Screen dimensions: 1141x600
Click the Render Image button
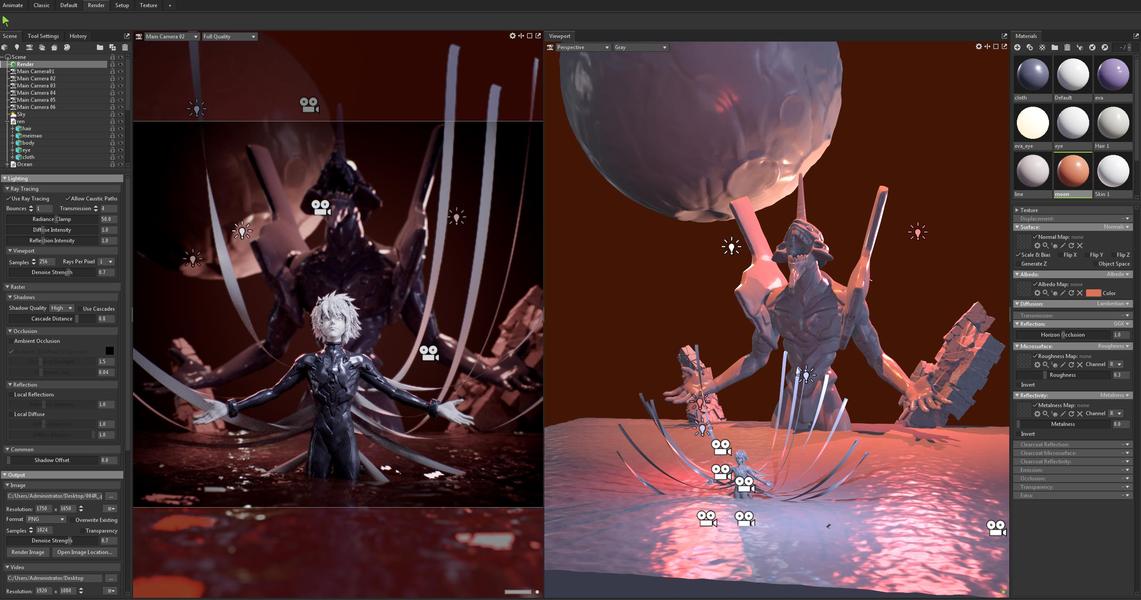(28, 553)
